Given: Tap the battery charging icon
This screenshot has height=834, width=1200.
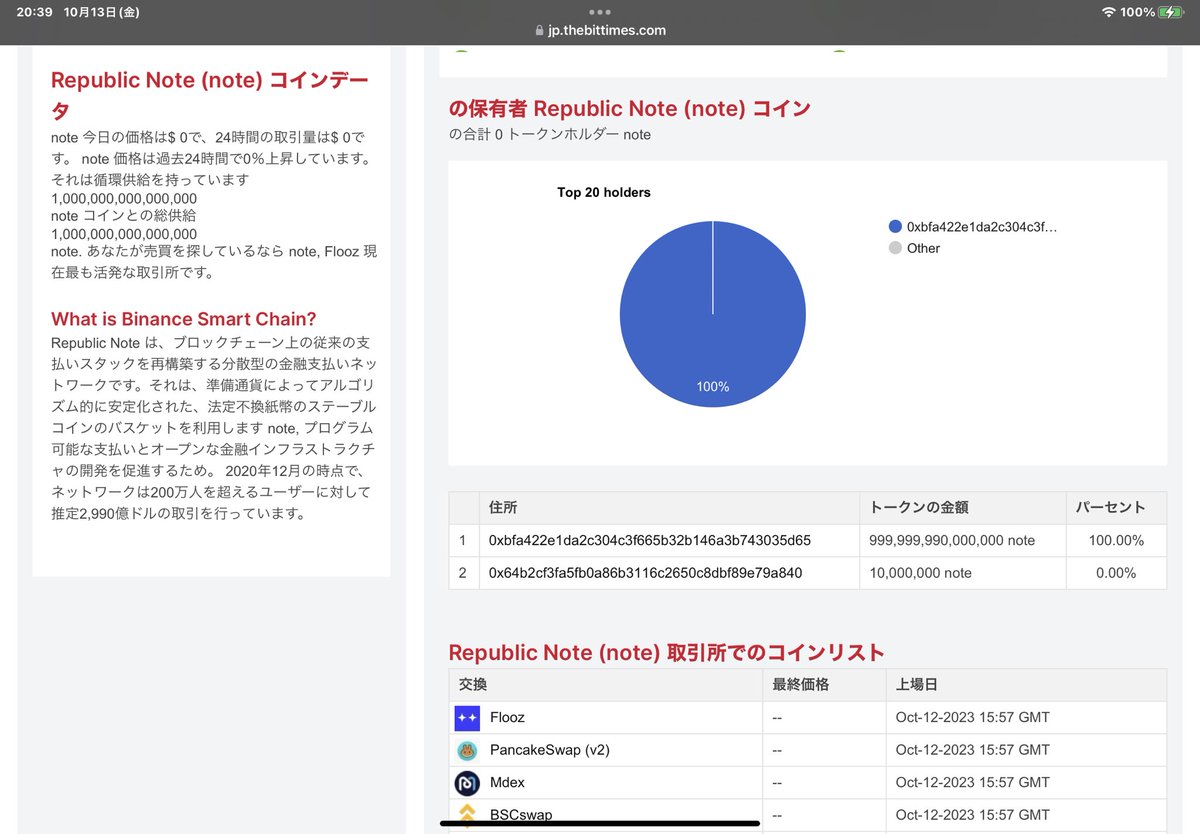Looking at the screenshot, I should (x=1168, y=12).
